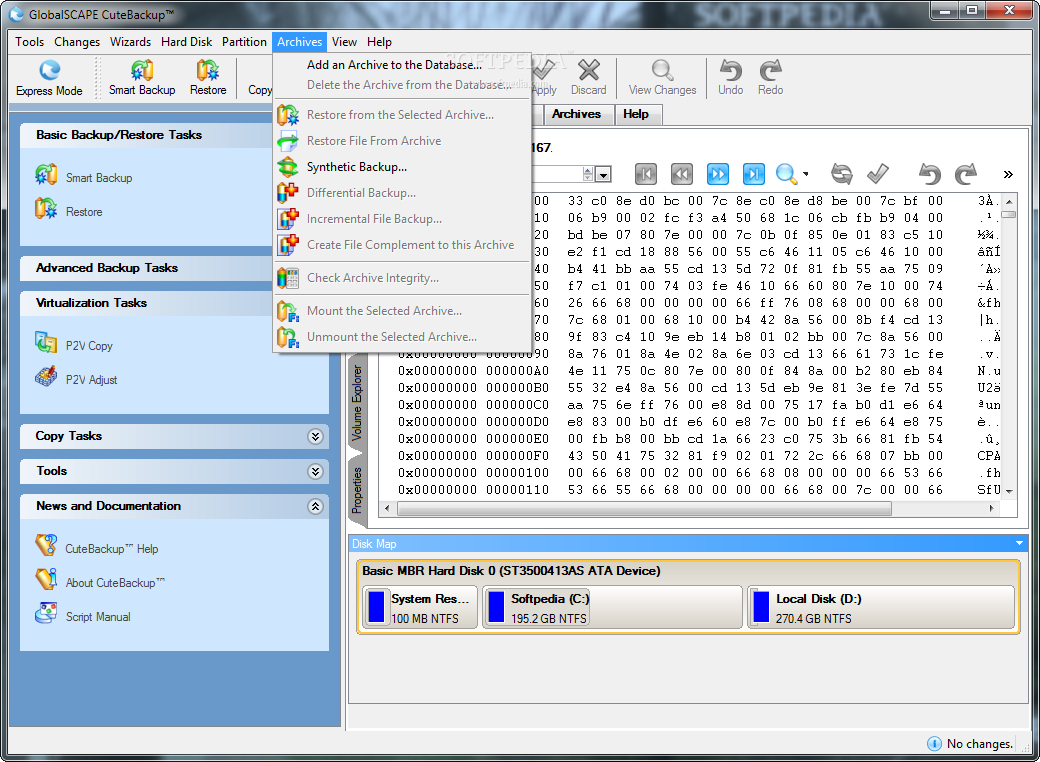This screenshot has width=1040, height=762.
Task: Jump to last sector button
Action: tap(753, 174)
